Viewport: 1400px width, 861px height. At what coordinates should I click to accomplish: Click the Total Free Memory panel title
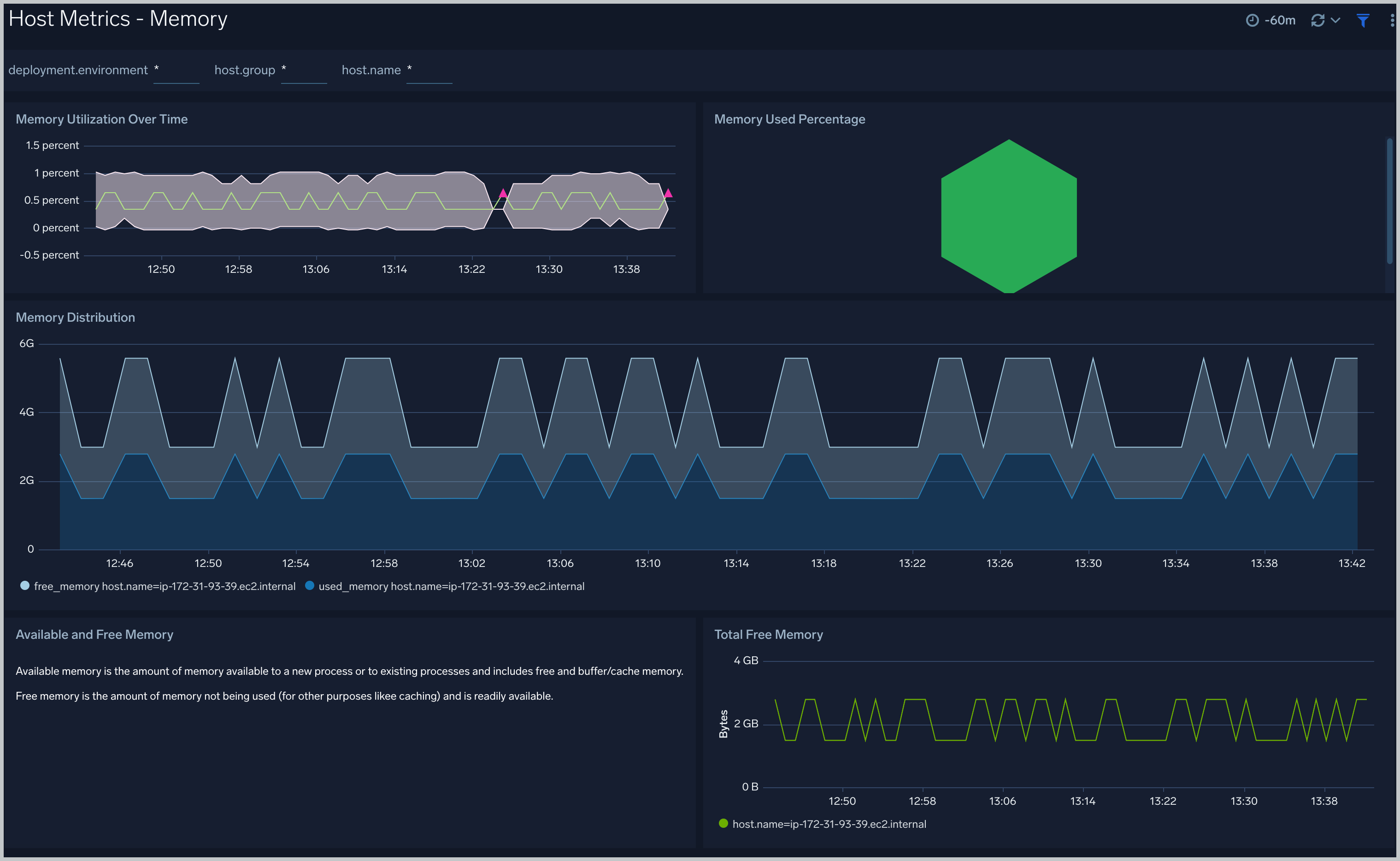pos(769,634)
